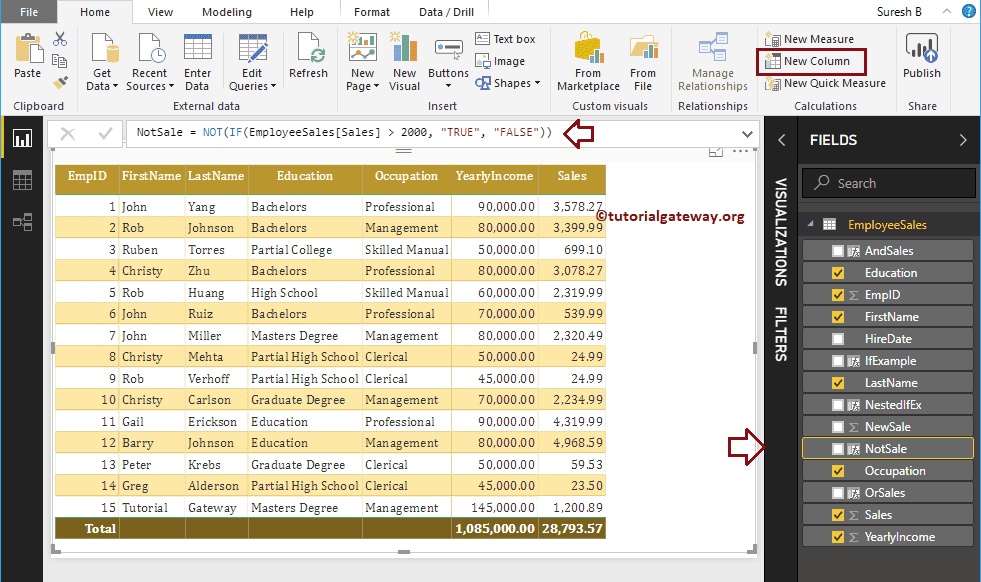This screenshot has width=981, height=582.
Task: Open the Modeling ribbon tab
Action: [226, 12]
